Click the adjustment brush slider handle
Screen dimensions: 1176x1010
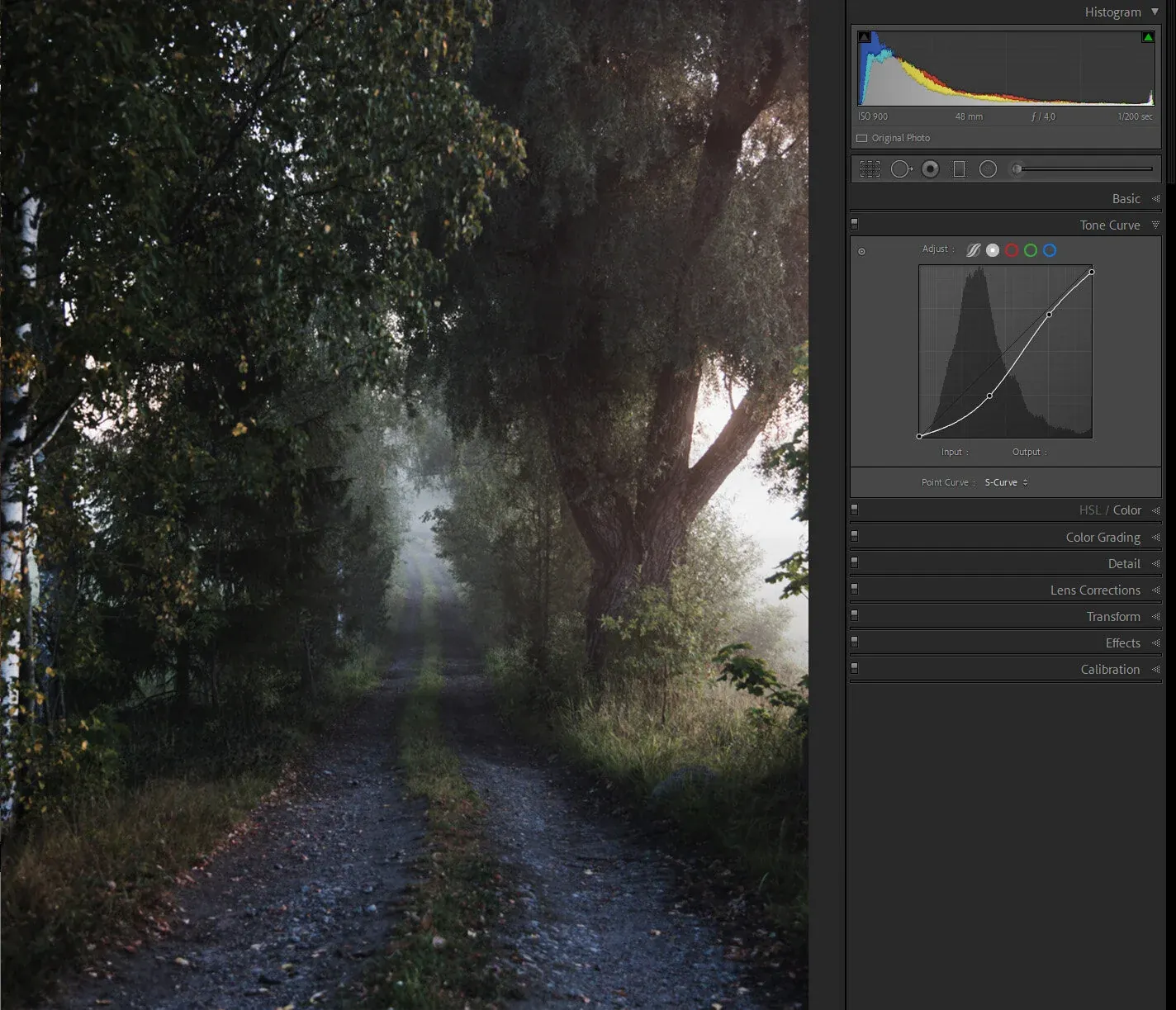pyautogui.click(x=1017, y=169)
